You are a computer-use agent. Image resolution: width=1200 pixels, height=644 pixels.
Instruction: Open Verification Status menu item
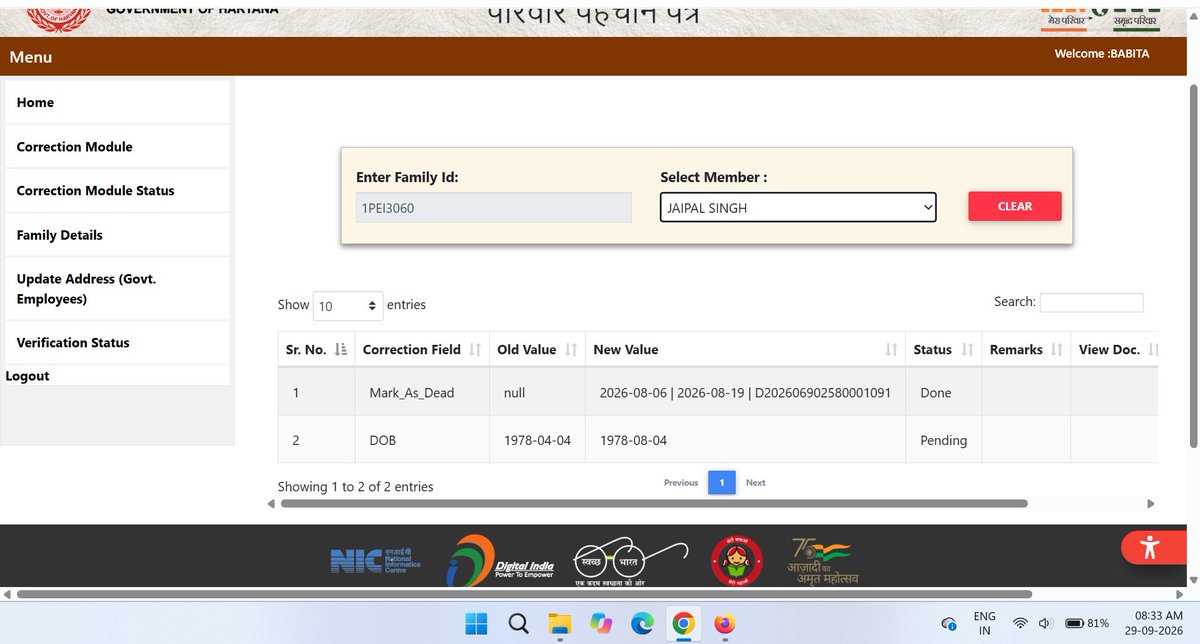(118, 343)
